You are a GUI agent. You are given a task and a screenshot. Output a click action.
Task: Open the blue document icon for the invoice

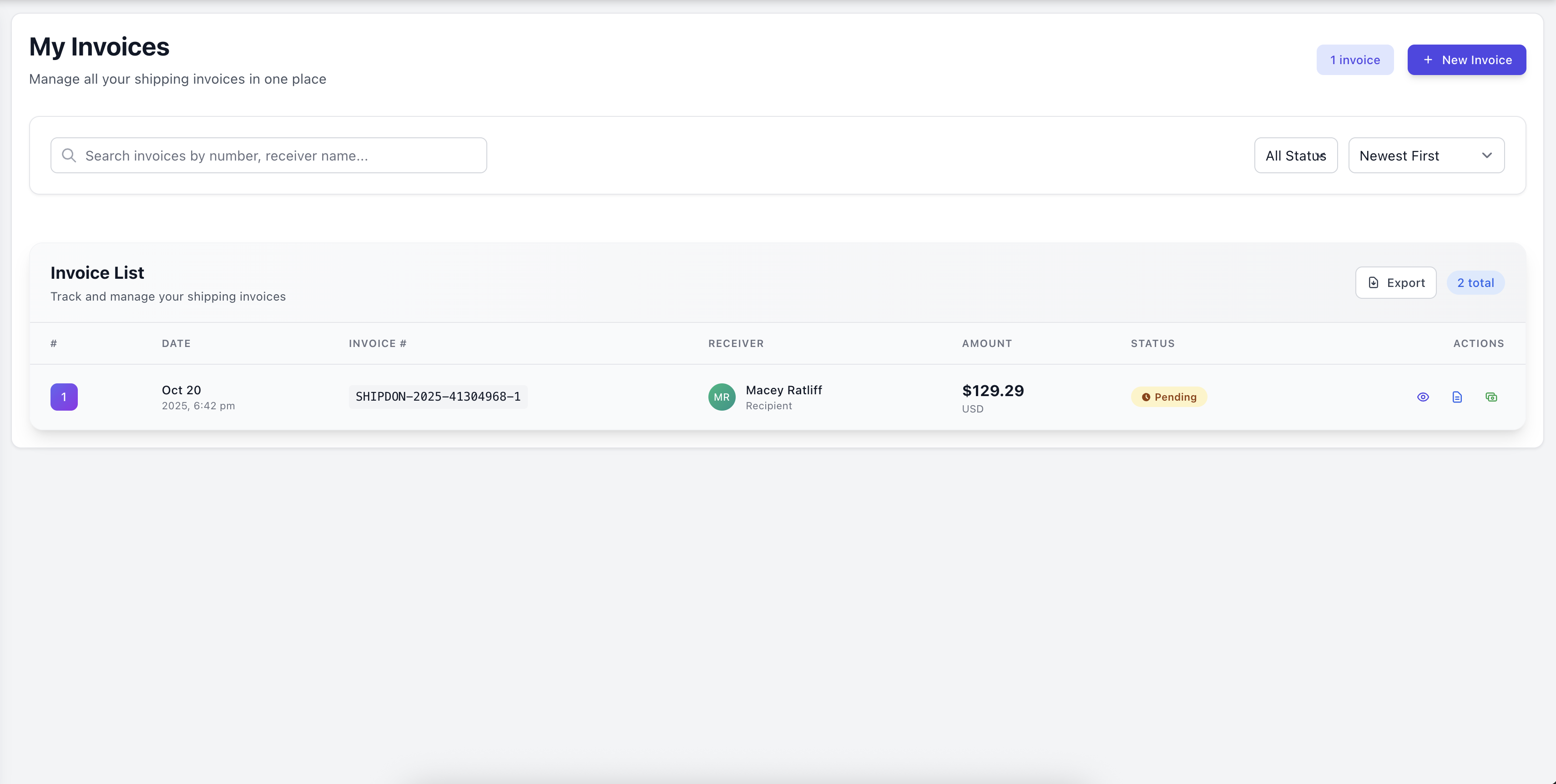coord(1458,397)
